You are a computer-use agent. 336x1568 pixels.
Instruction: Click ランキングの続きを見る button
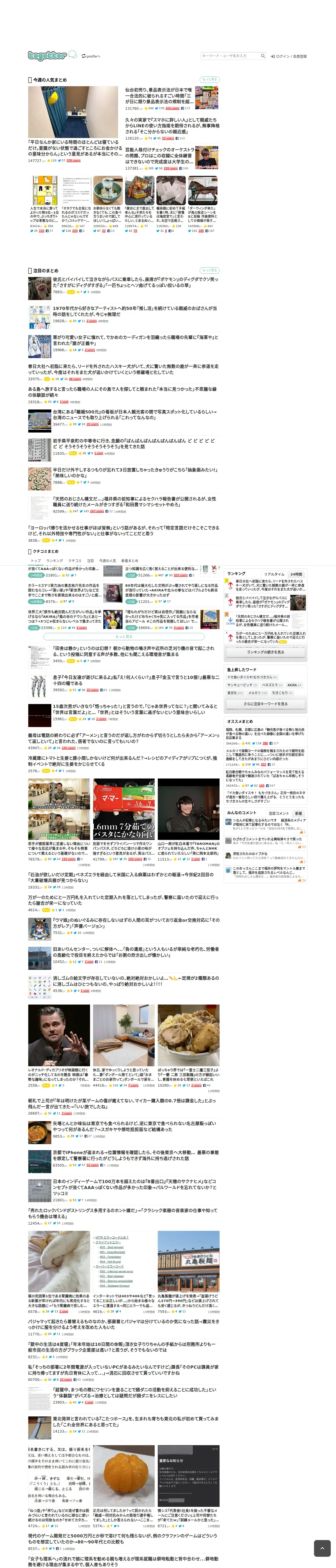(265, 652)
